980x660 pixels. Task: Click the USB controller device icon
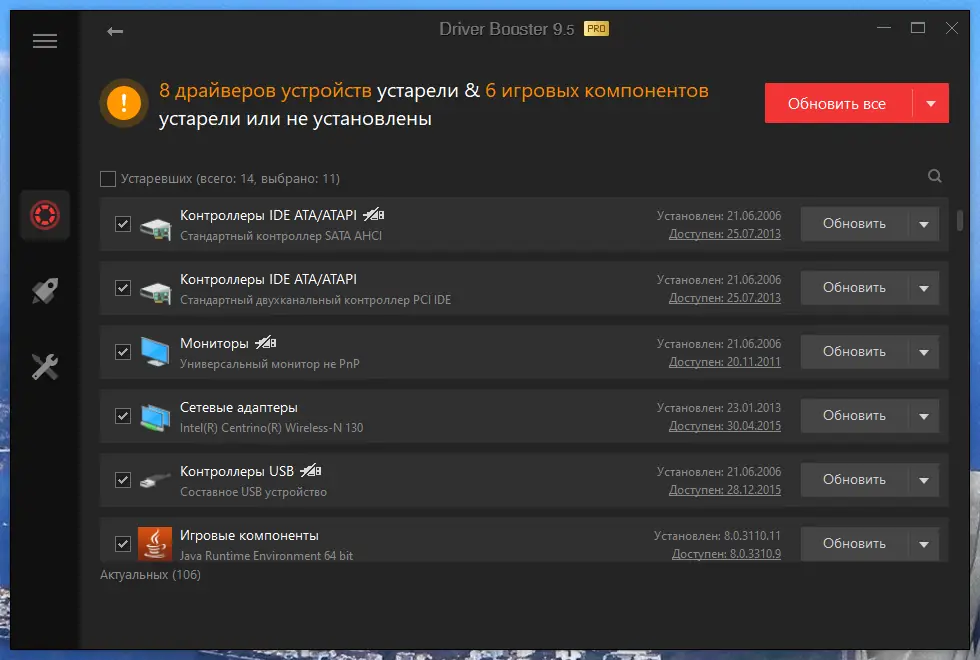tap(155, 480)
